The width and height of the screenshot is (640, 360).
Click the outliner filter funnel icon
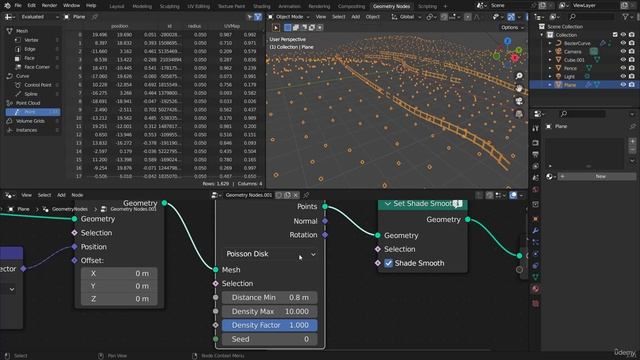pyautogui.click(x=625, y=17)
